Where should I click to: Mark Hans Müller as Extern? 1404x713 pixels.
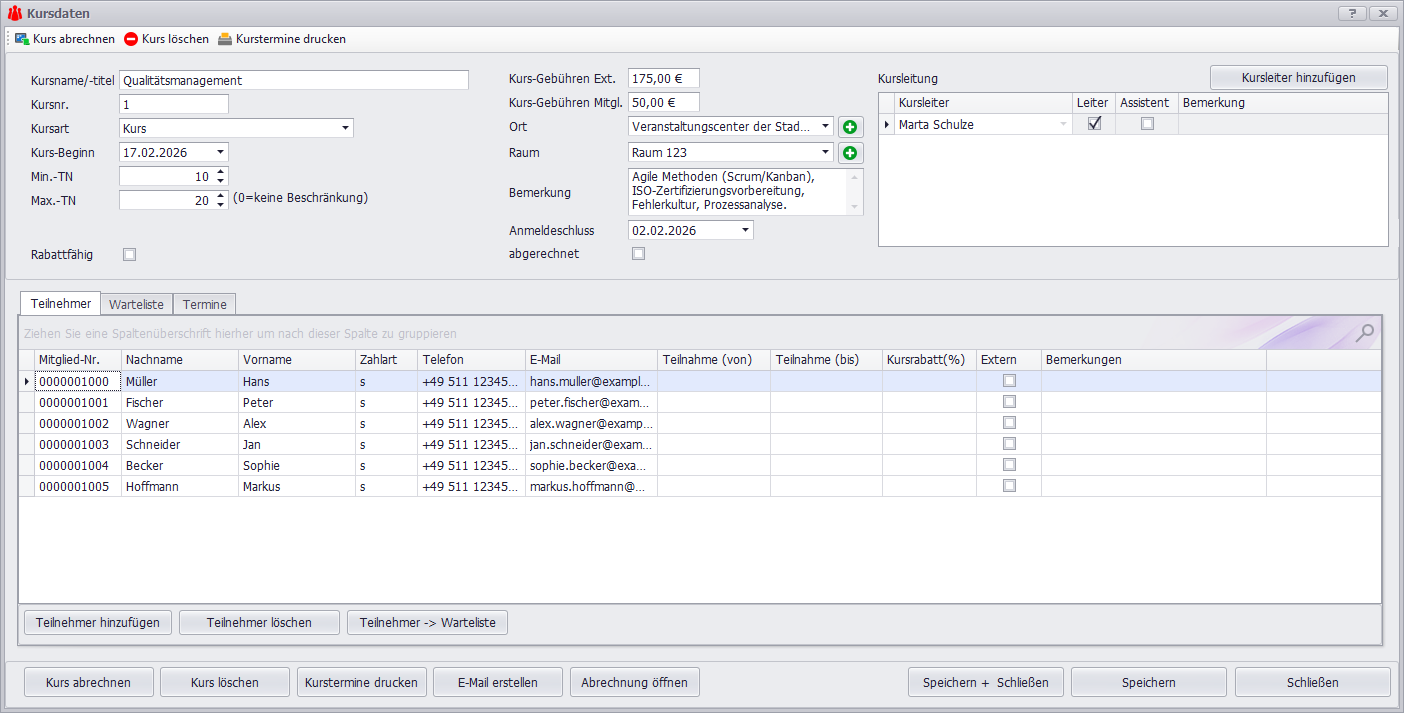coord(1009,381)
